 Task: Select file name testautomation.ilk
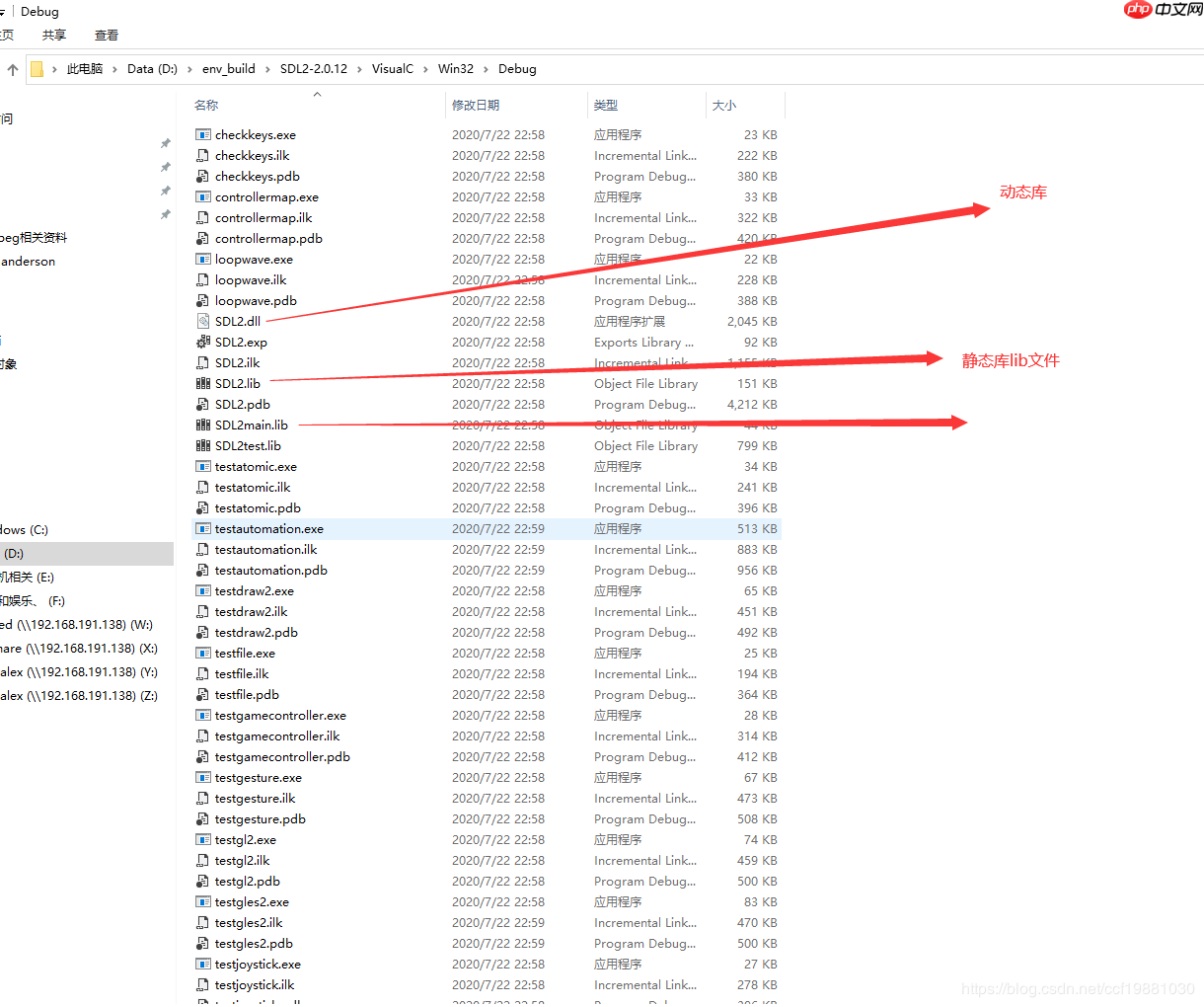pos(266,550)
